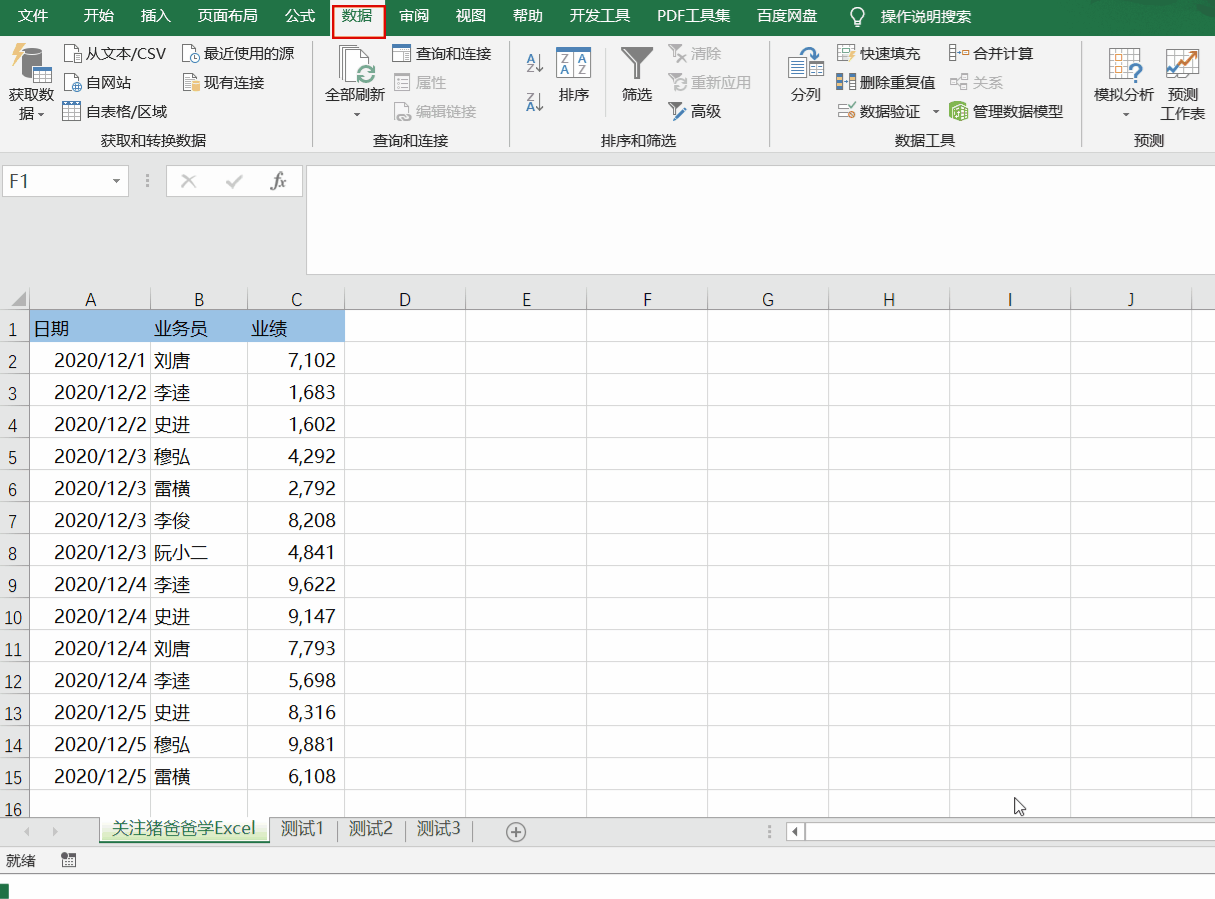Screen dimensions: 1215x899
Task: Switch to the 开发工具 tab
Action: click(x=600, y=16)
